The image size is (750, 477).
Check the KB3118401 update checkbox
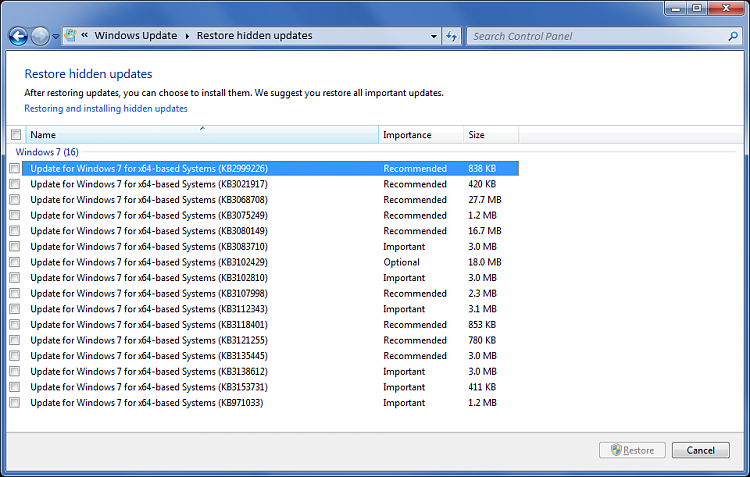[15, 324]
